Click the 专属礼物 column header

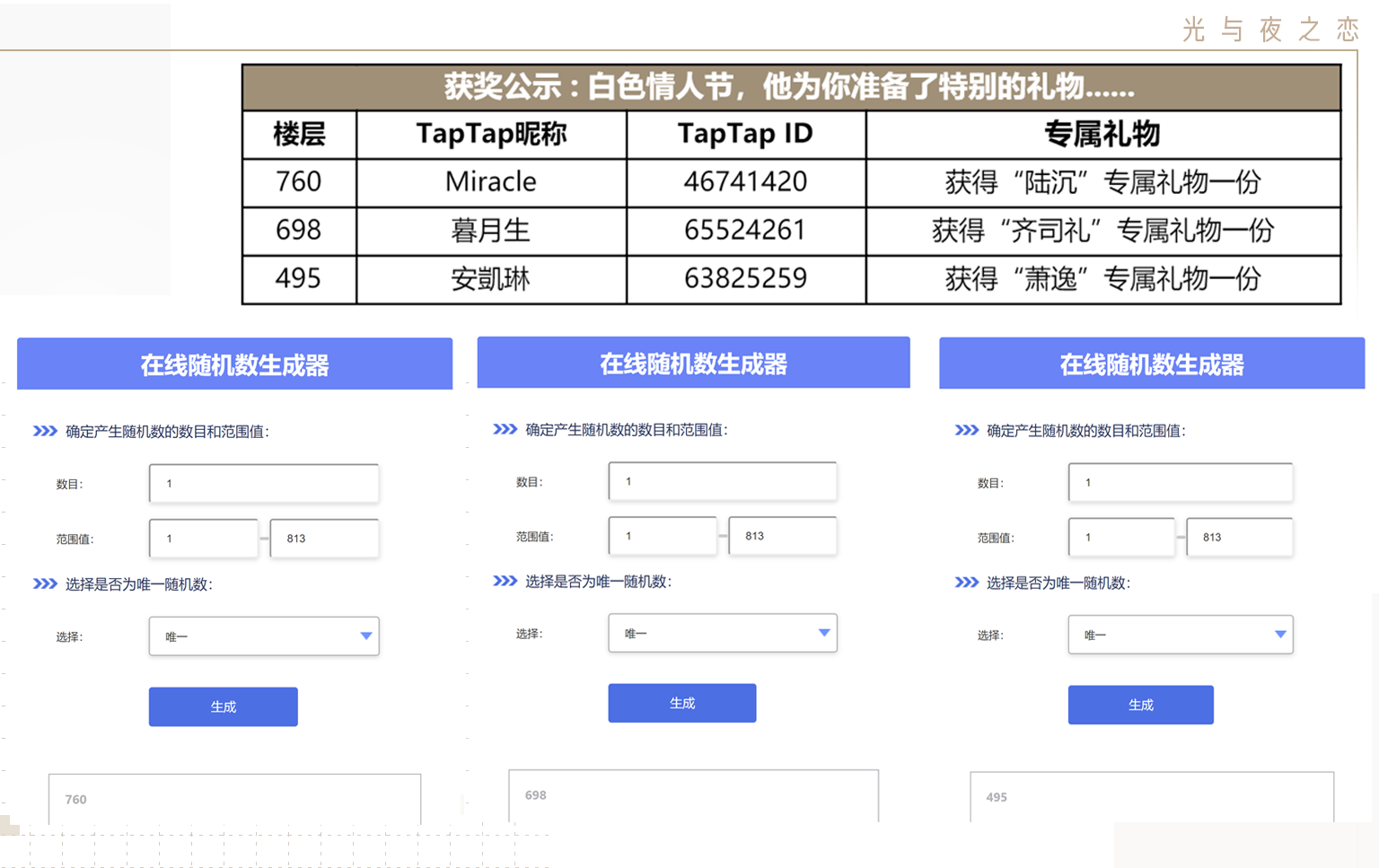[1102, 135]
